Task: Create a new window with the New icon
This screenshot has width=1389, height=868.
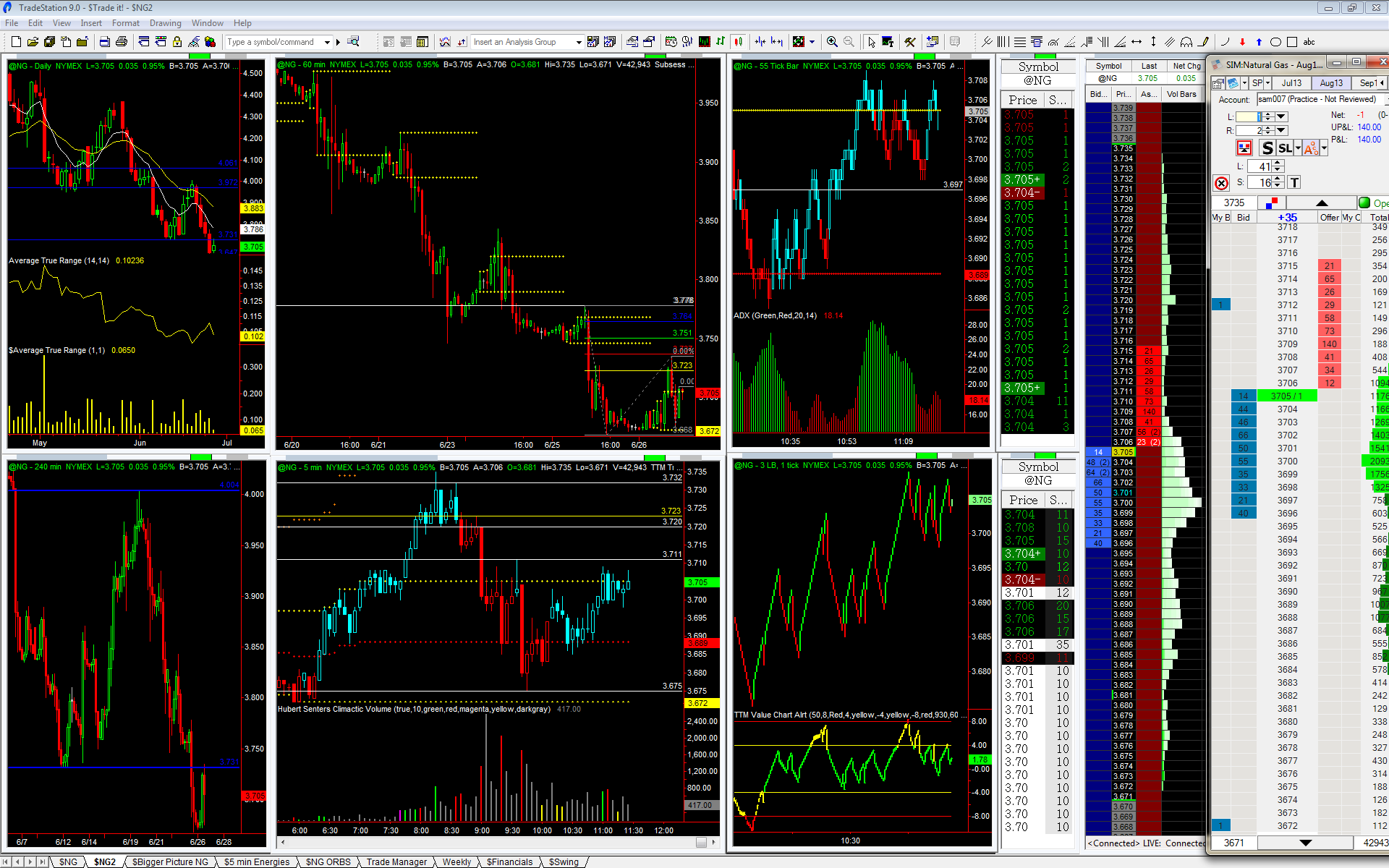Action: coord(16,42)
